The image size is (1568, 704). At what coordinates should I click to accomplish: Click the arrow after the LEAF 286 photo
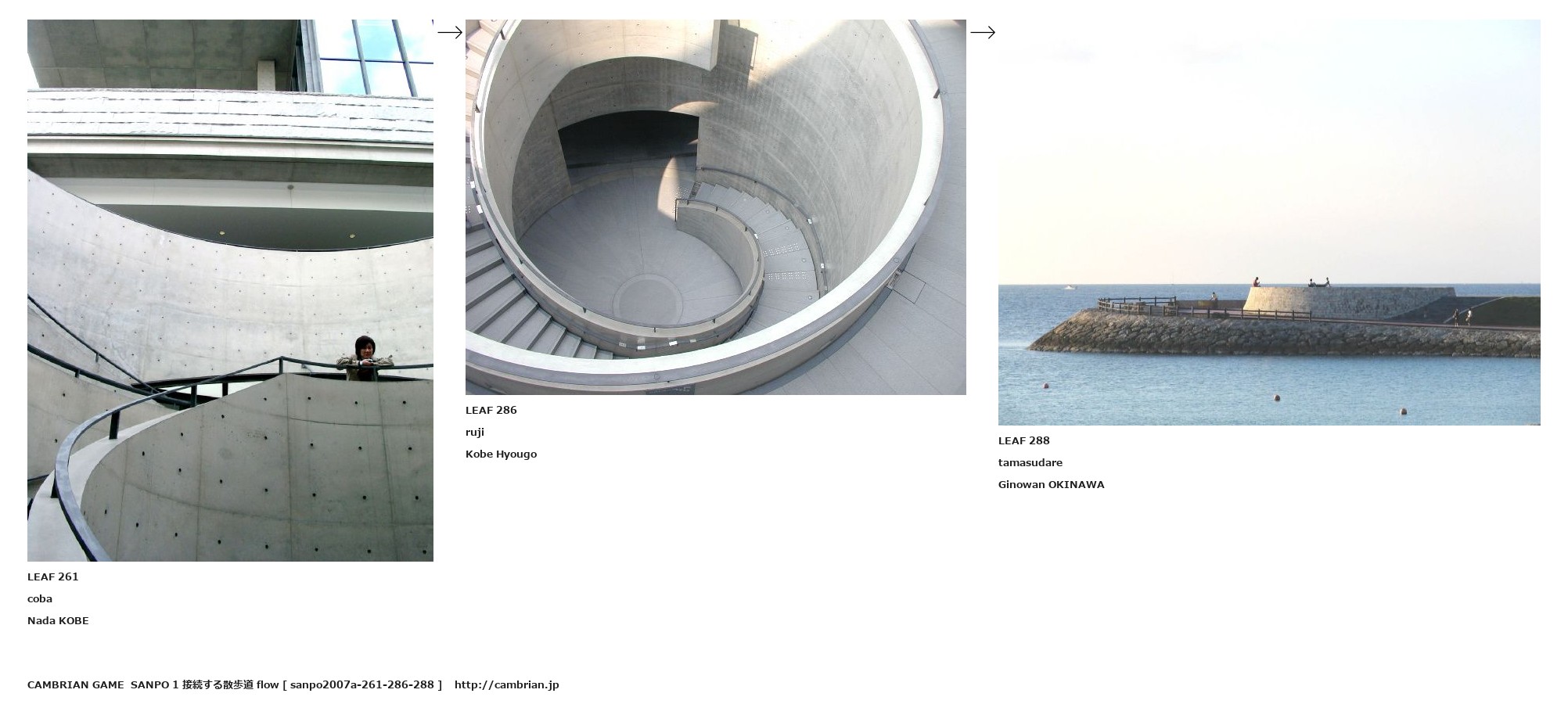[982, 32]
